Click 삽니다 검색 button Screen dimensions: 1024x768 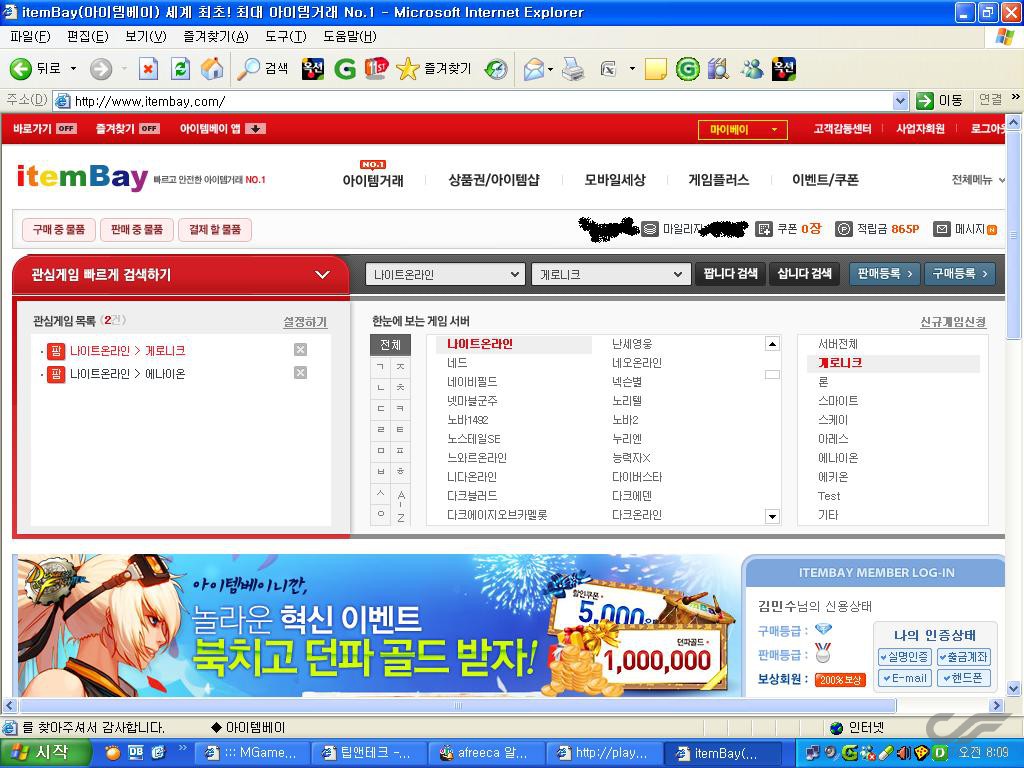pos(805,274)
